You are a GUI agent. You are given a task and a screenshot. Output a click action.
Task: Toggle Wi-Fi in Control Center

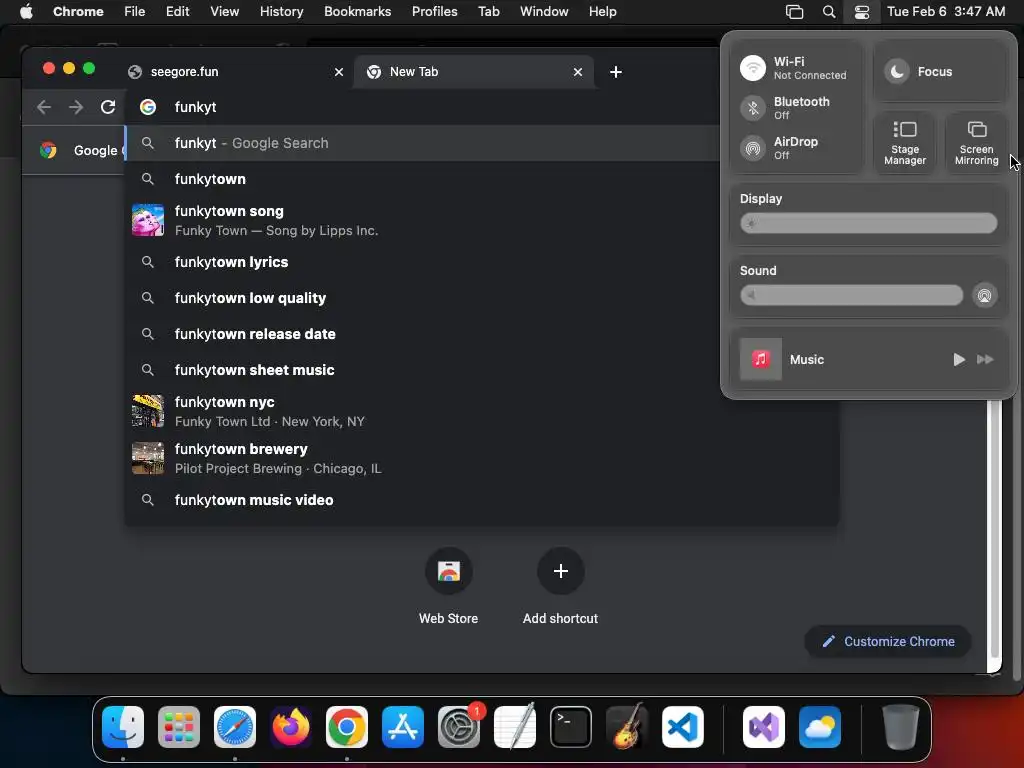pyautogui.click(x=752, y=68)
